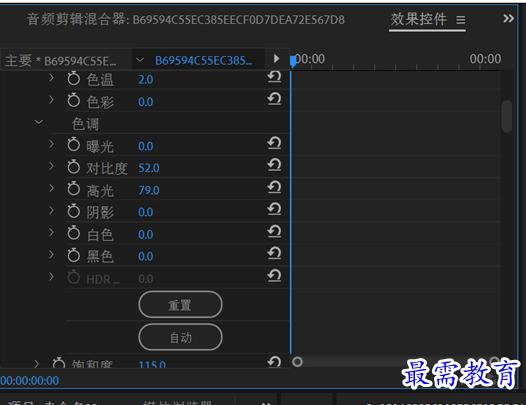
Task: Expand the 曝光 property
Action: click(x=51, y=144)
